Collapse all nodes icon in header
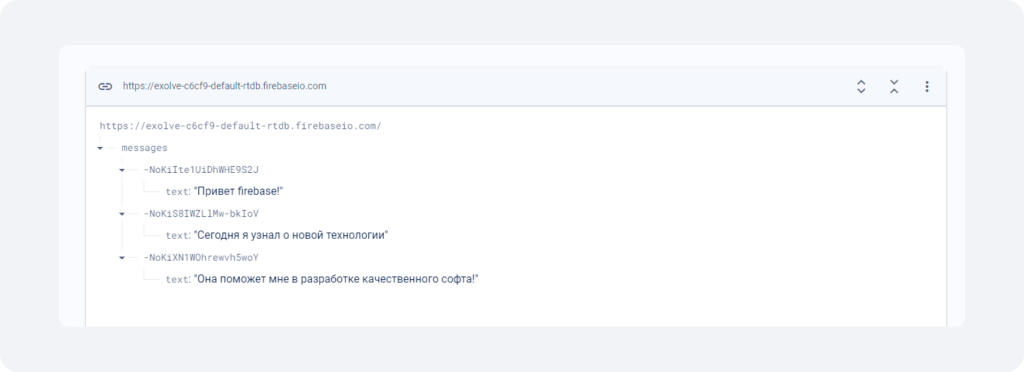Viewport: 1024px width, 372px height. [894, 86]
